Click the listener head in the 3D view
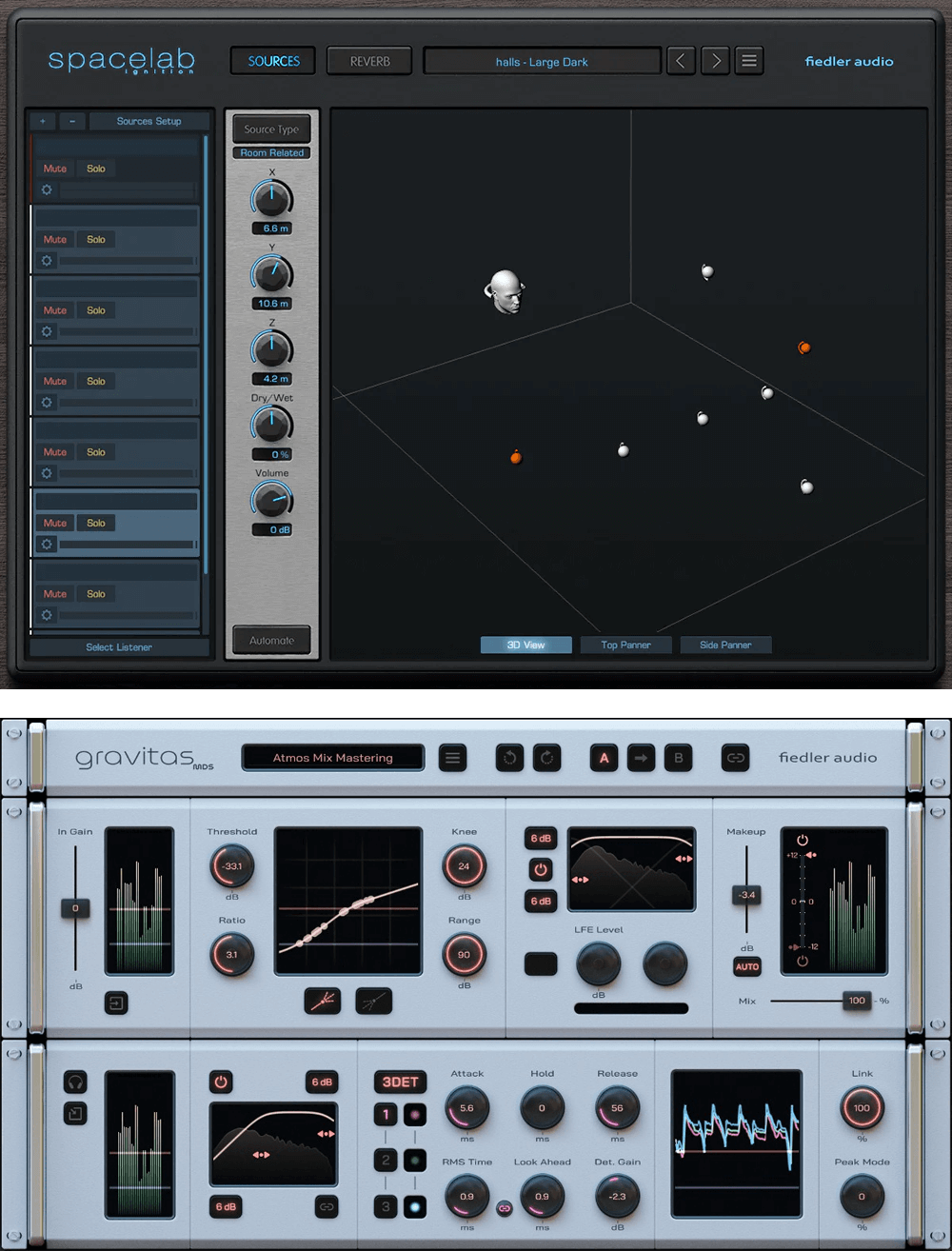This screenshot has width=952, height=1251. (505, 291)
